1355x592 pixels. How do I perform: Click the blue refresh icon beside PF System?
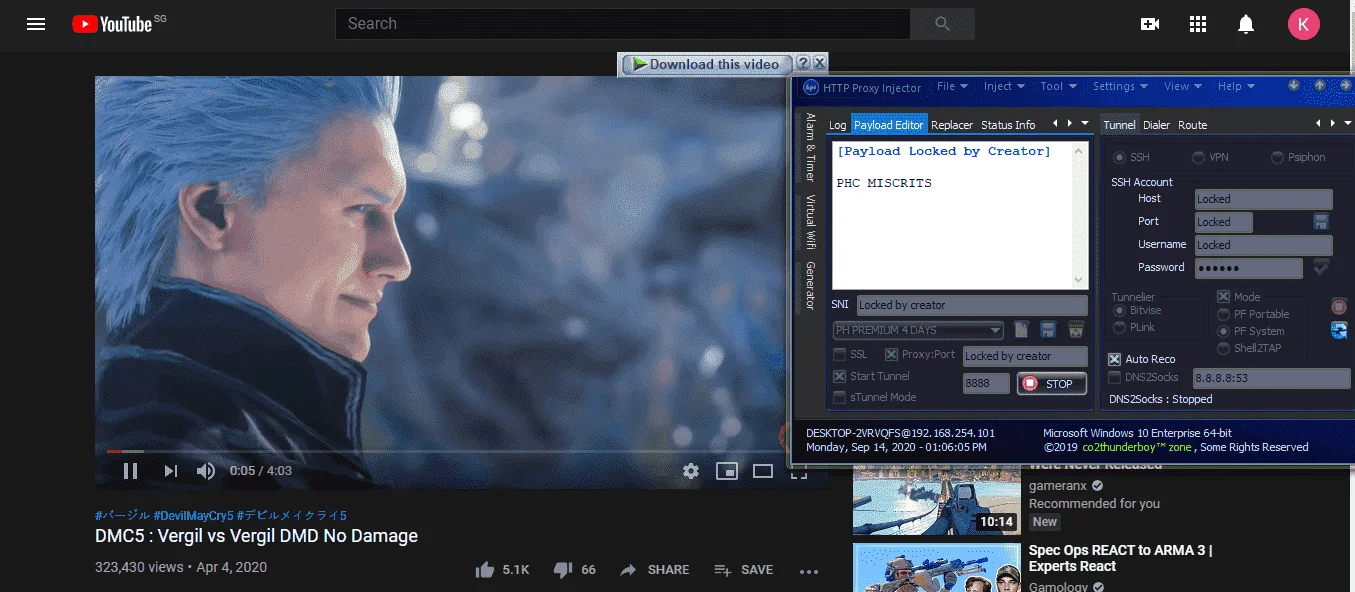click(x=1340, y=331)
